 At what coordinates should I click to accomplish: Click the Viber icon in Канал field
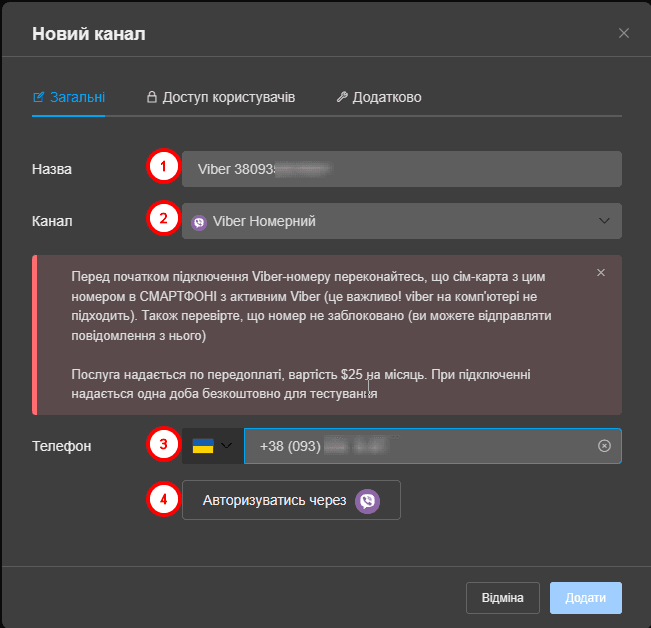[x=199, y=222]
